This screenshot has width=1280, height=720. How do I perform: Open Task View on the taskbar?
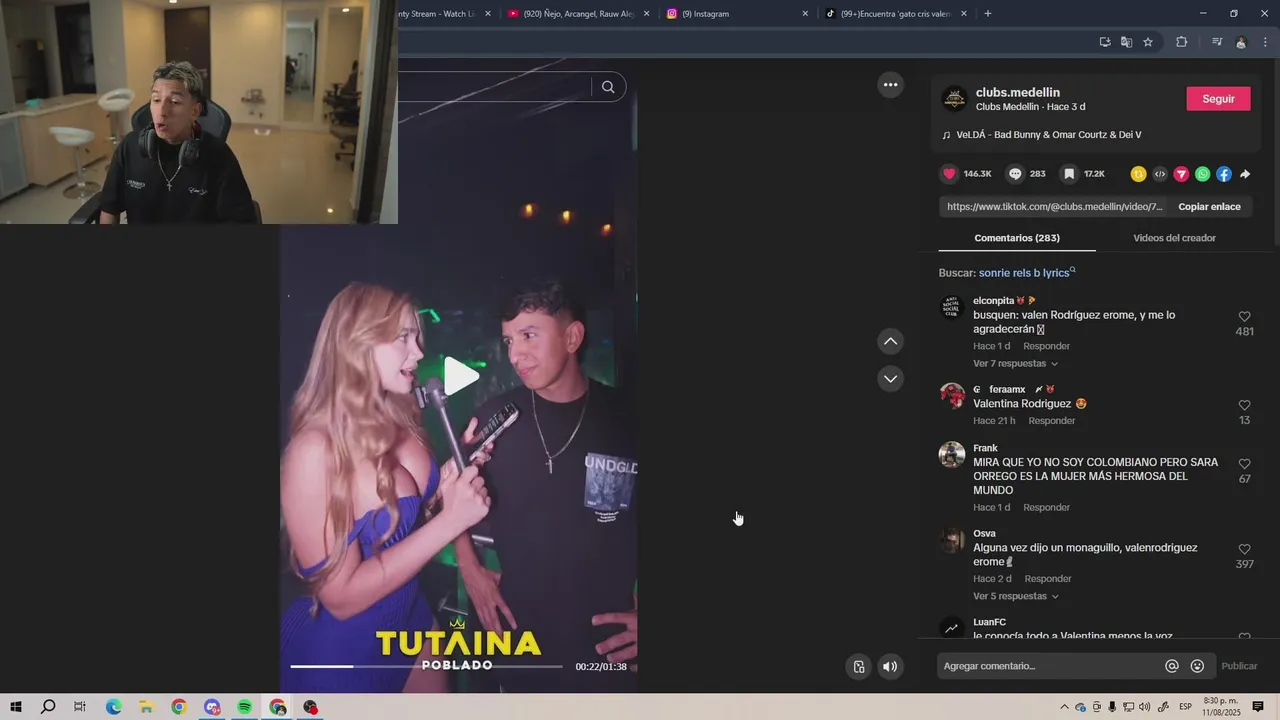pos(80,707)
